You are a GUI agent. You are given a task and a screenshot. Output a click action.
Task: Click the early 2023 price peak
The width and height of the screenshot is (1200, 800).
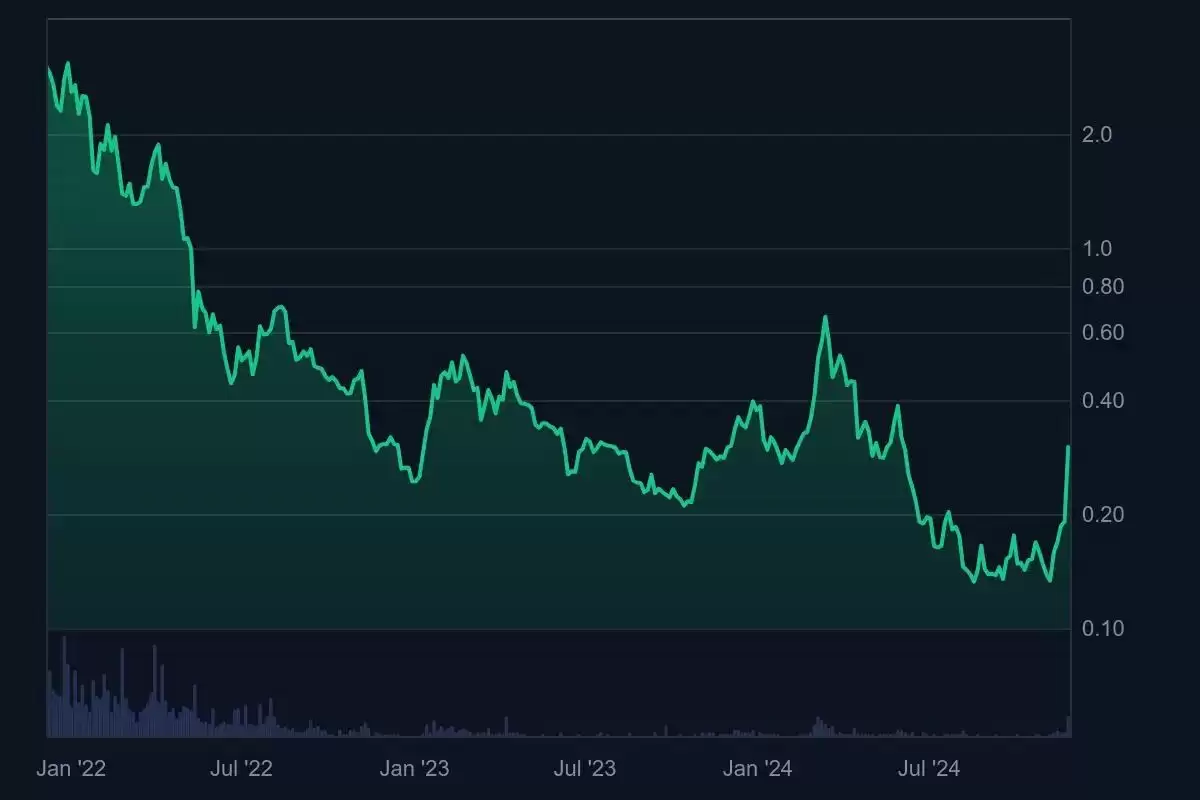[x=462, y=356]
